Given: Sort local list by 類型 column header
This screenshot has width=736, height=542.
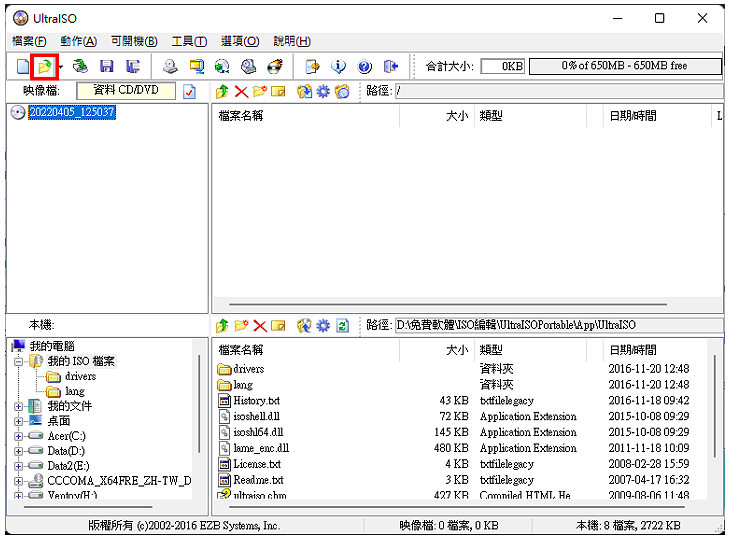Looking at the screenshot, I should [x=531, y=350].
